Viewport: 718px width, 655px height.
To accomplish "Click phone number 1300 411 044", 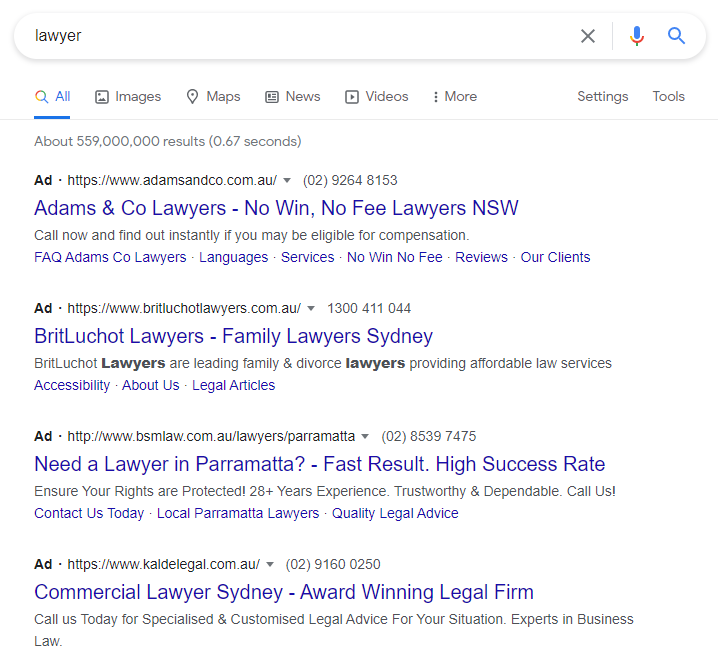I will coord(369,308).
